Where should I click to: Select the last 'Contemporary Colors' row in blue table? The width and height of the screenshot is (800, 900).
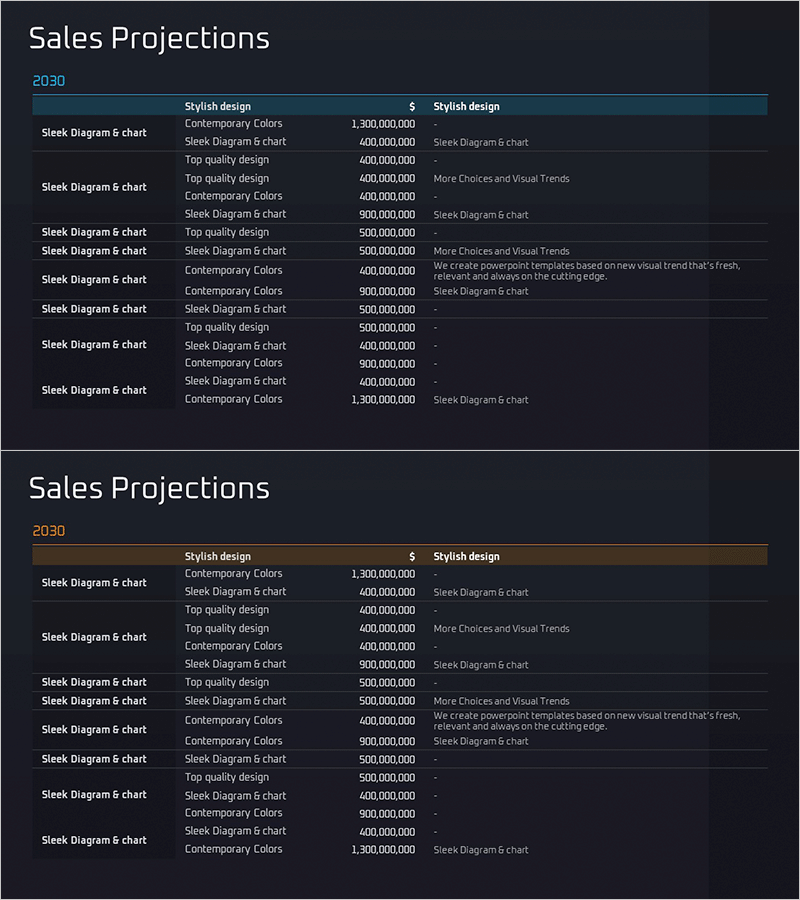coord(233,399)
